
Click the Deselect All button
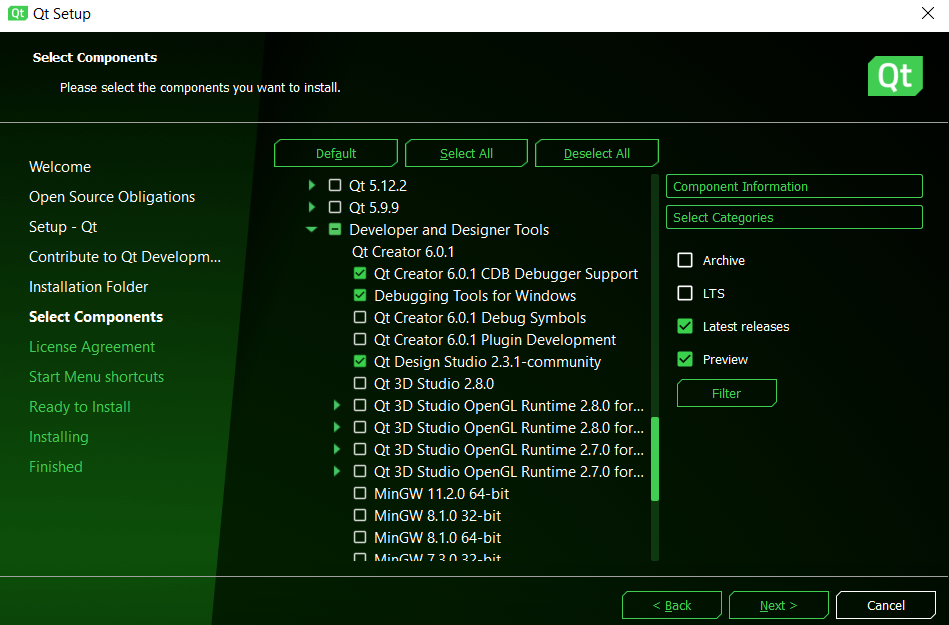click(x=597, y=153)
